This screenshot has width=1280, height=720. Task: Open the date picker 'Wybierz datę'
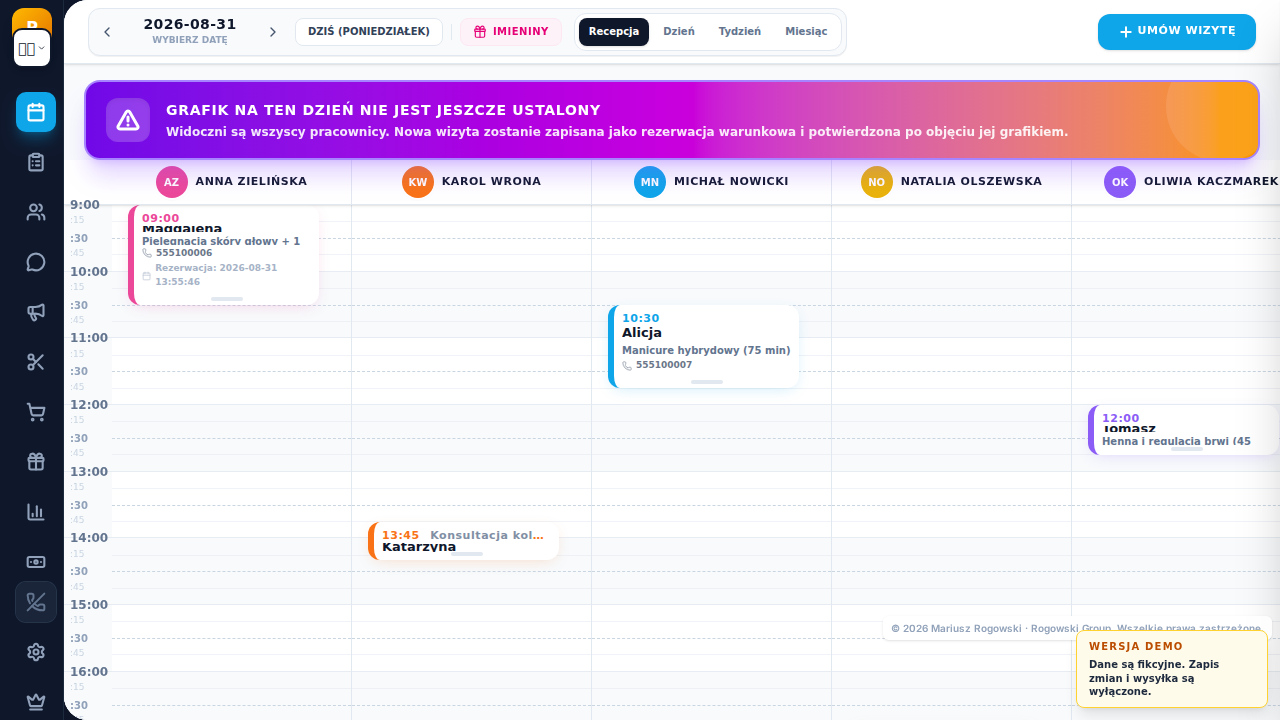click(x=190, y=32)
